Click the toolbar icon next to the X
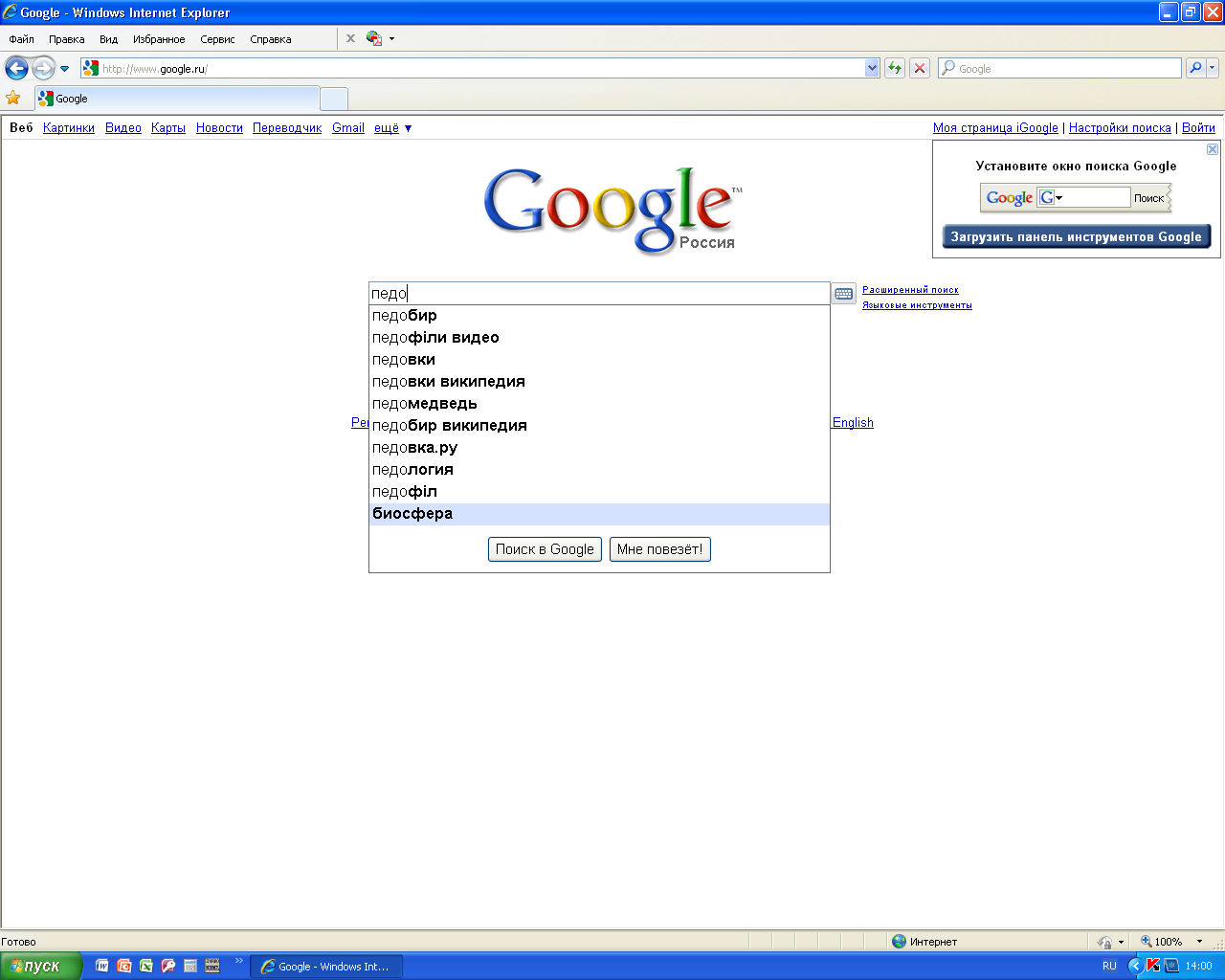 (x=374, y=38)
